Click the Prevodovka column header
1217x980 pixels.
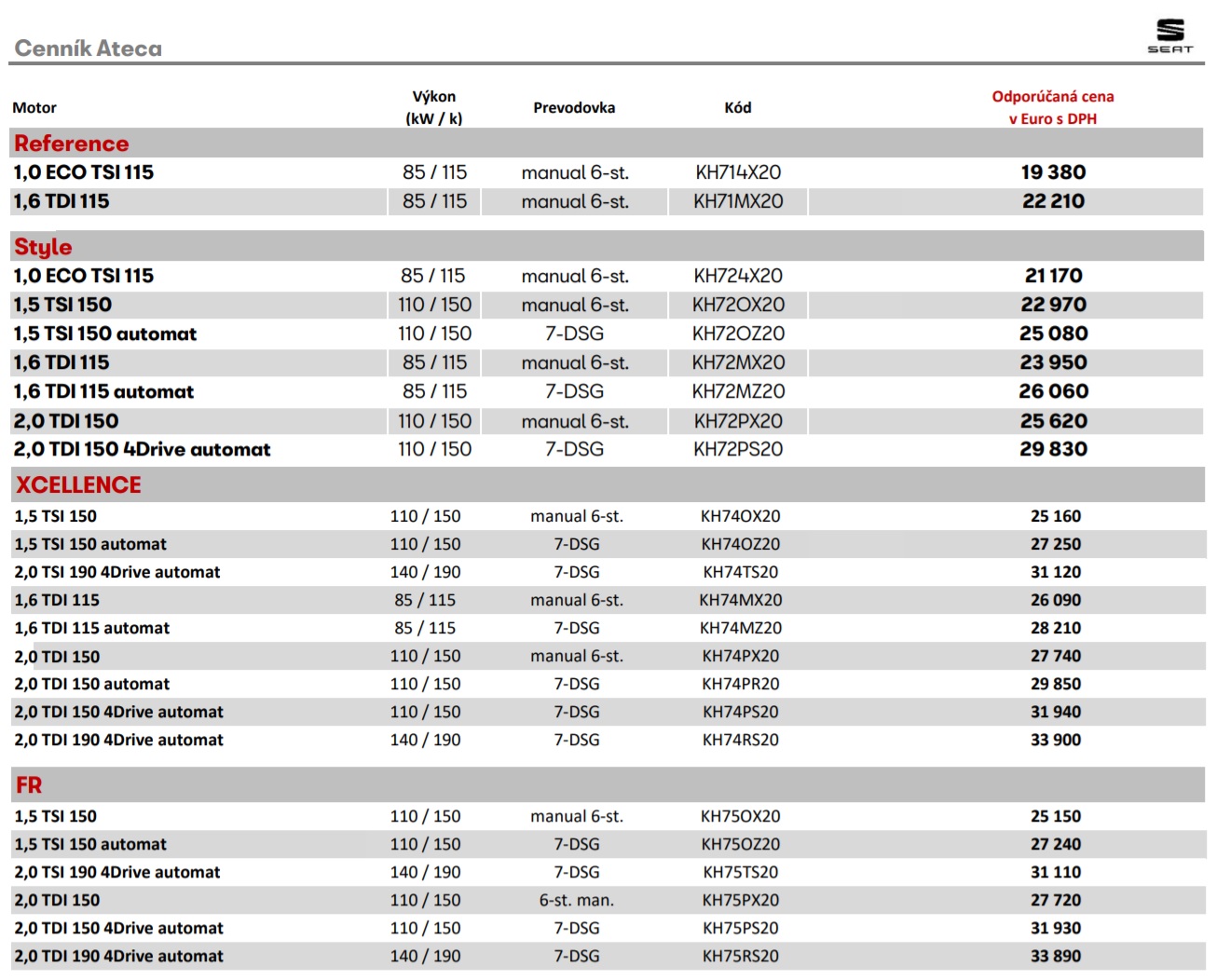(x=574, y=108)
